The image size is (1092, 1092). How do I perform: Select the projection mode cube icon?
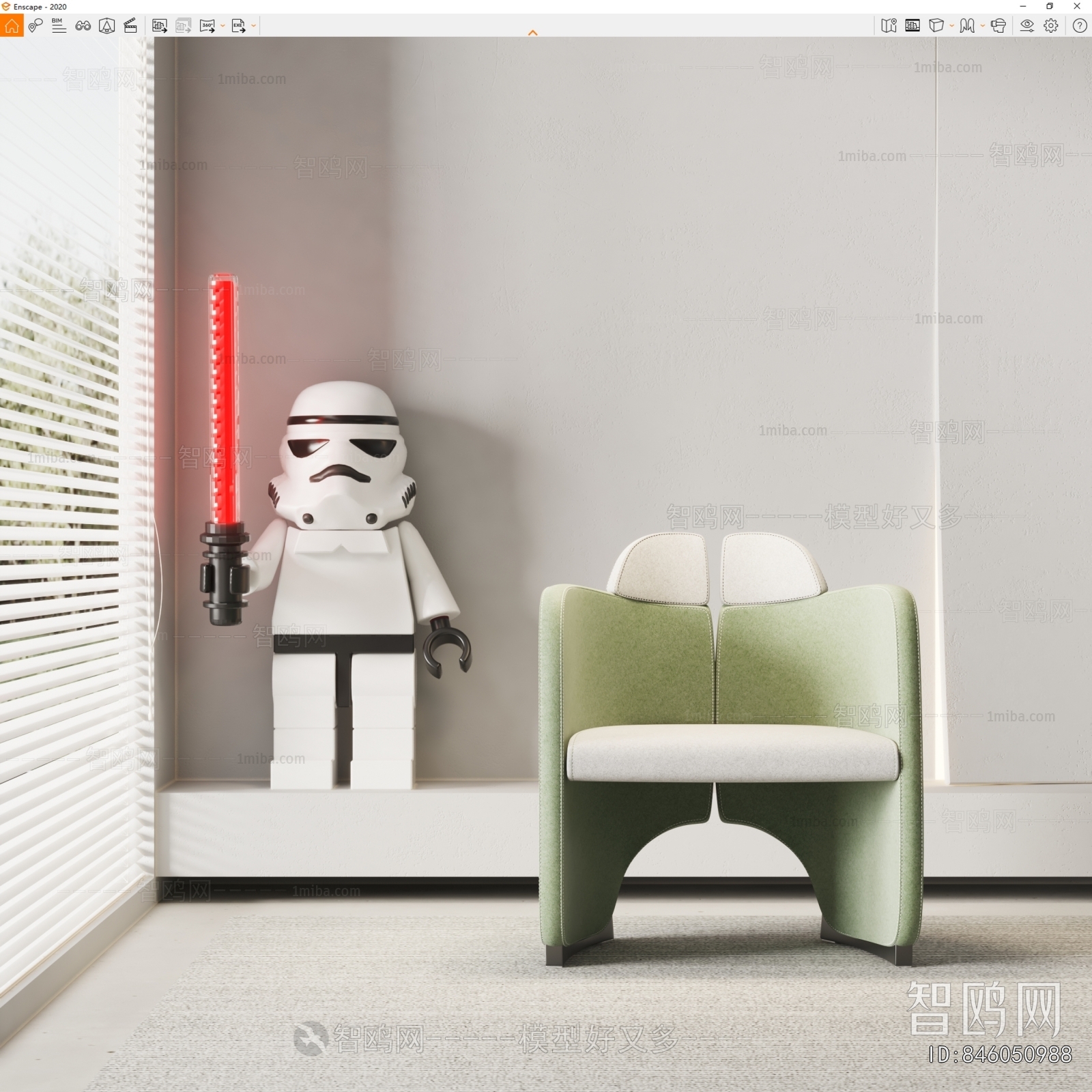coord(936,26)
